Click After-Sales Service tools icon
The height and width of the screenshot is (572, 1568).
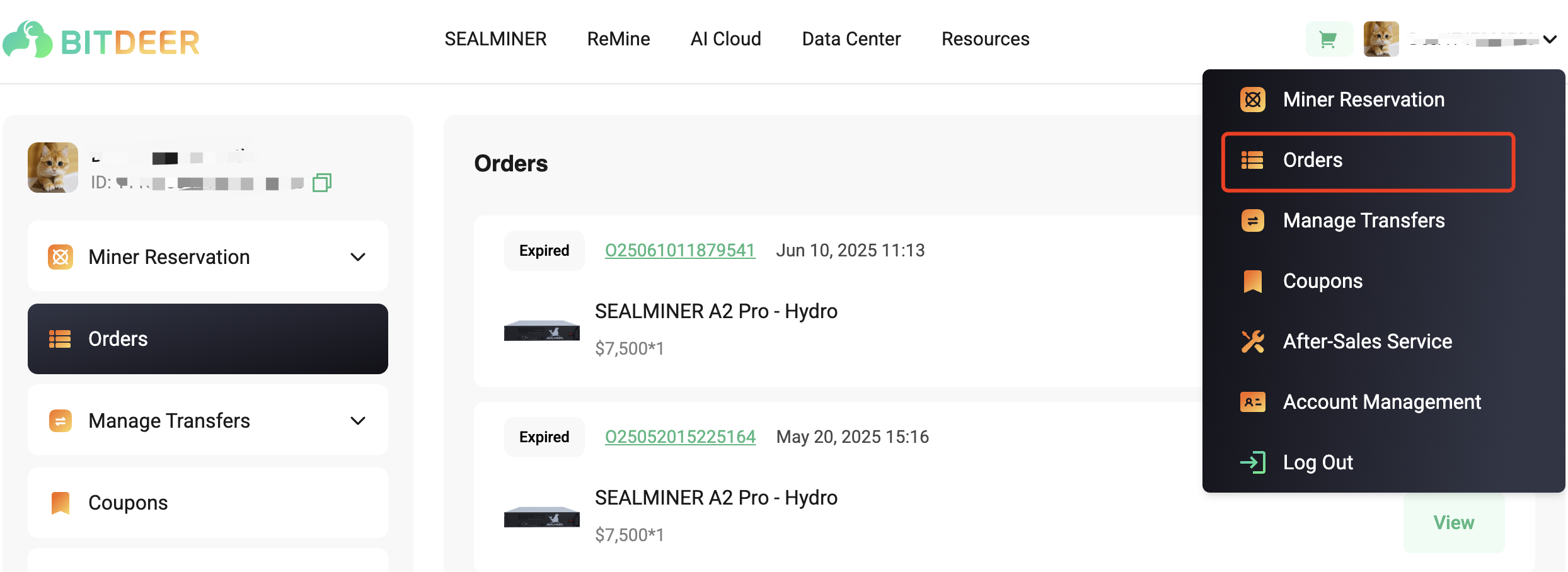click(1253, 341)
